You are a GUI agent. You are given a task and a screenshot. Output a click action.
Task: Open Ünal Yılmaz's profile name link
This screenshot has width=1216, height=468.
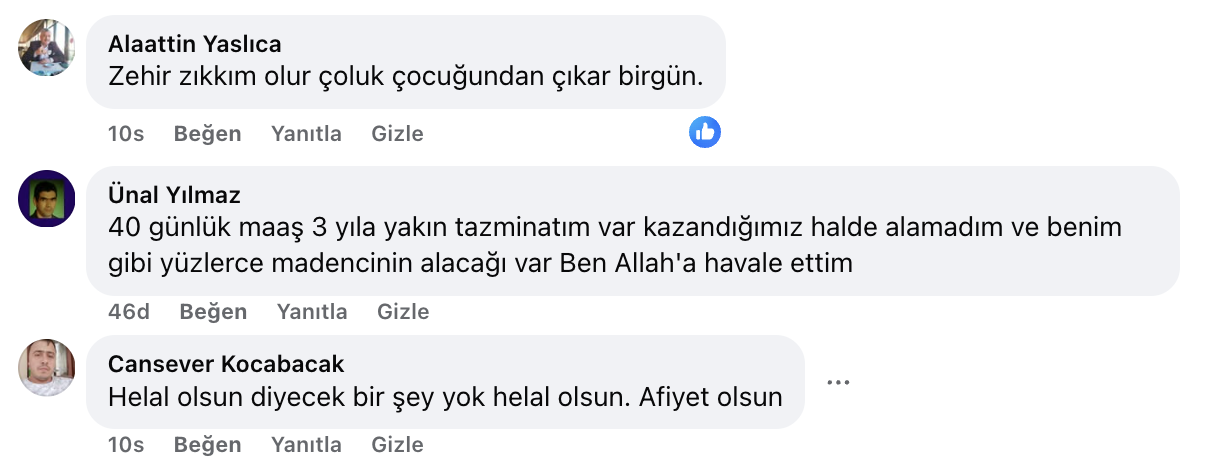coord(174,195)
